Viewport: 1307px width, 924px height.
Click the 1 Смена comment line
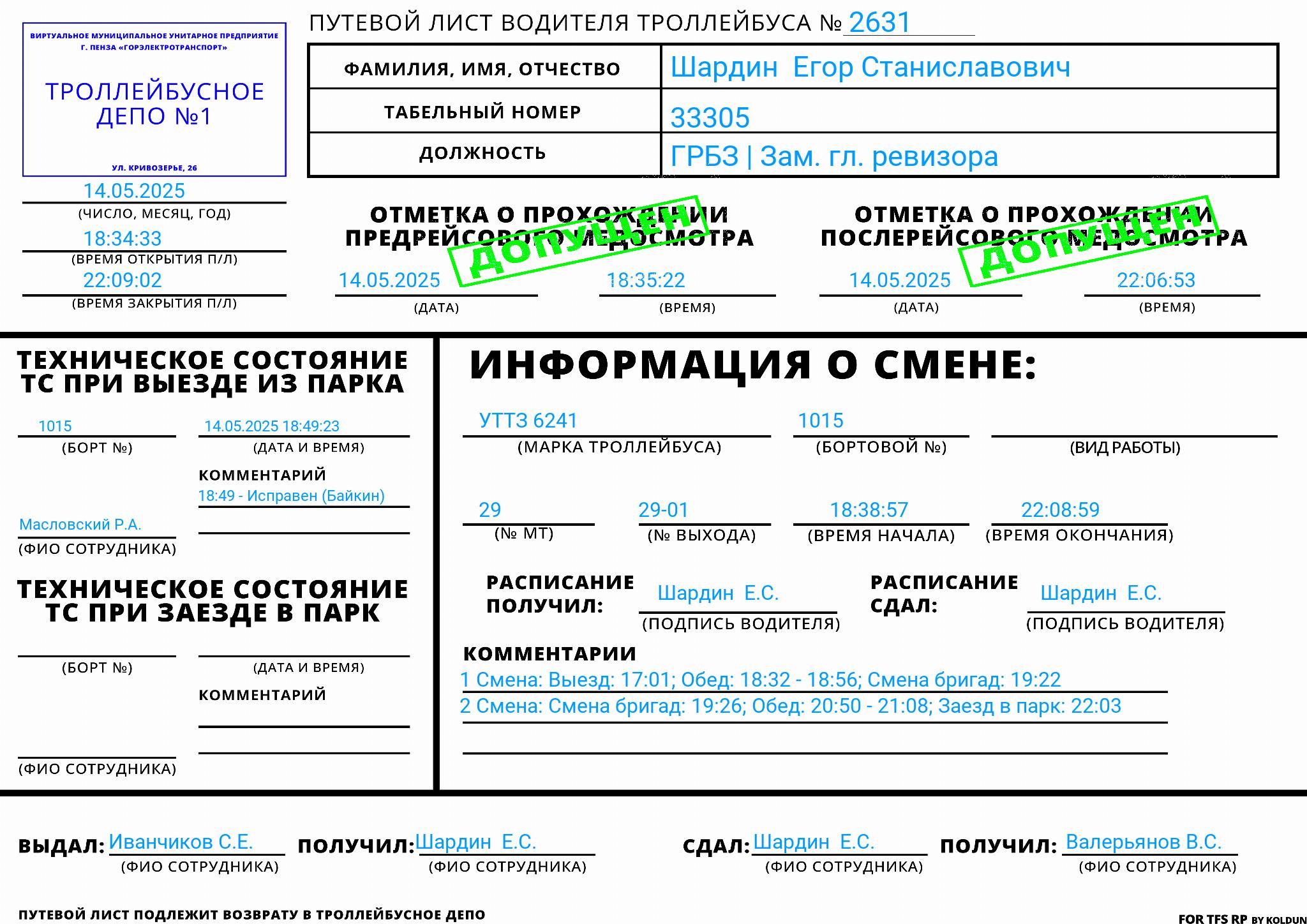tap(761, 680)
